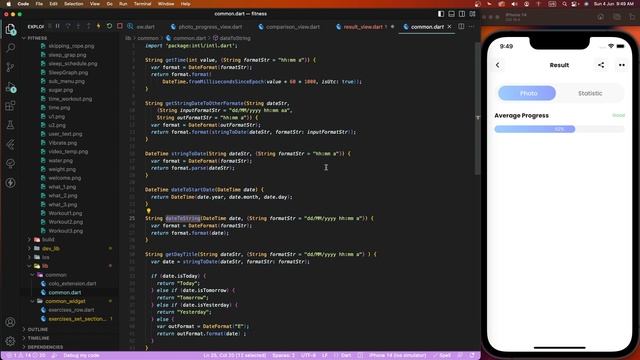Open the Run menu
This screenshot has height=360, width=640.
click(x=123, y=4)
